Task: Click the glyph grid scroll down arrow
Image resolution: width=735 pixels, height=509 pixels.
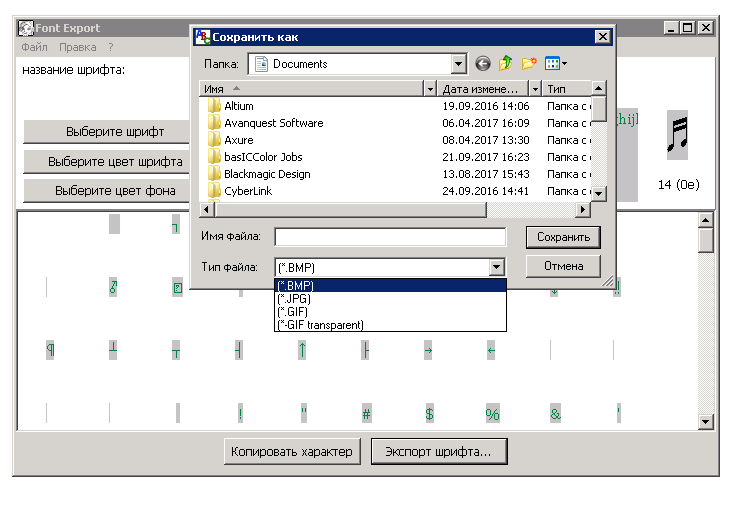Action: [705, 422]
